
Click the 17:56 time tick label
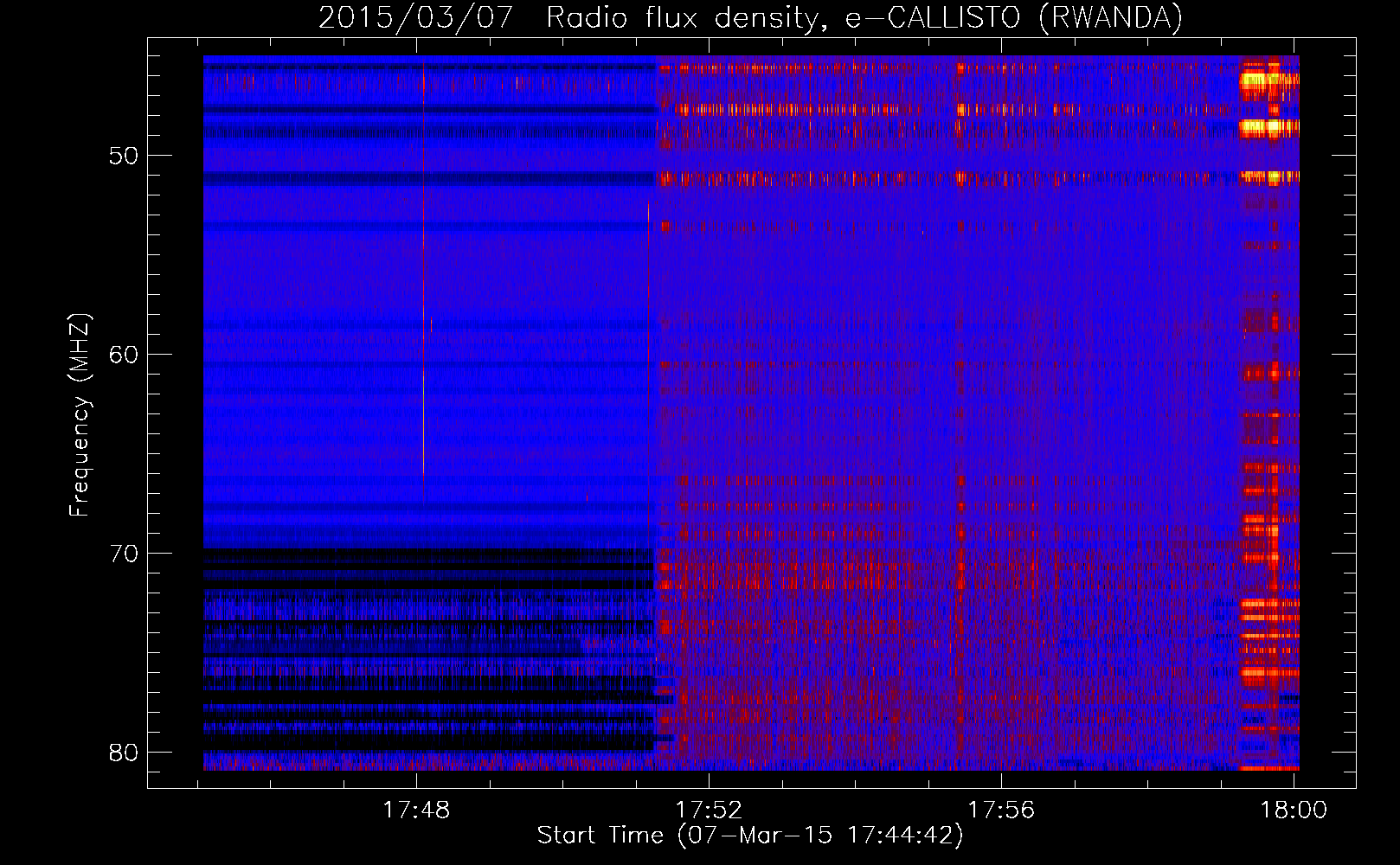pyautogui.click(x=1001, y=810)
